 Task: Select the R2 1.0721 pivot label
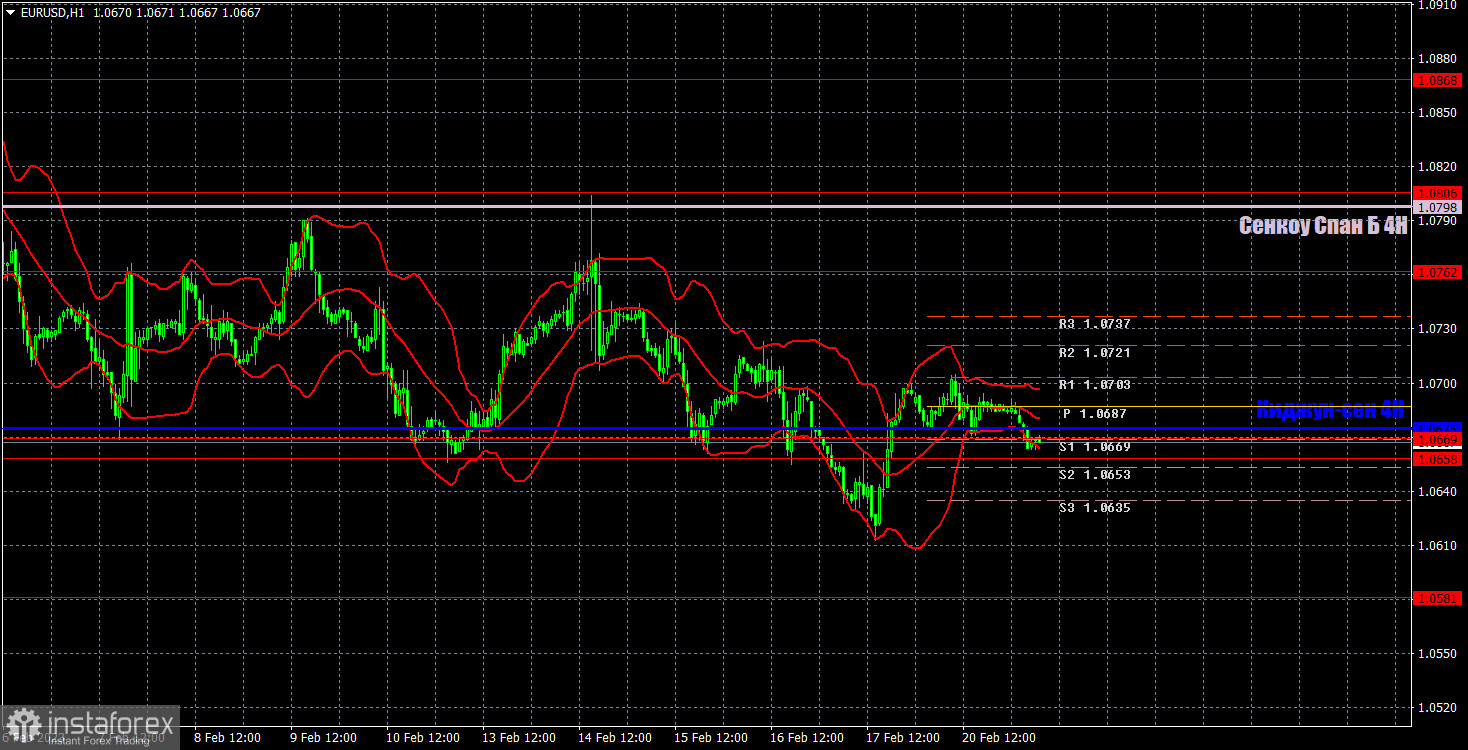[1095, 353]
